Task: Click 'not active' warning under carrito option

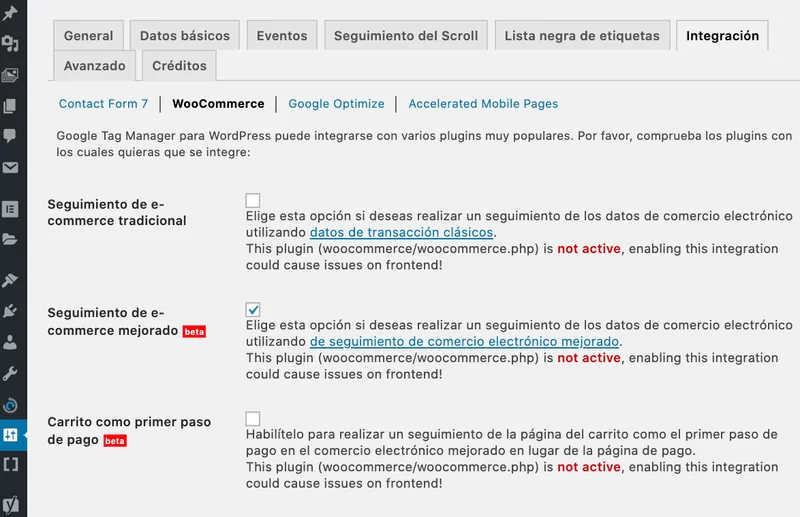Action: click(x=589, y=467)
